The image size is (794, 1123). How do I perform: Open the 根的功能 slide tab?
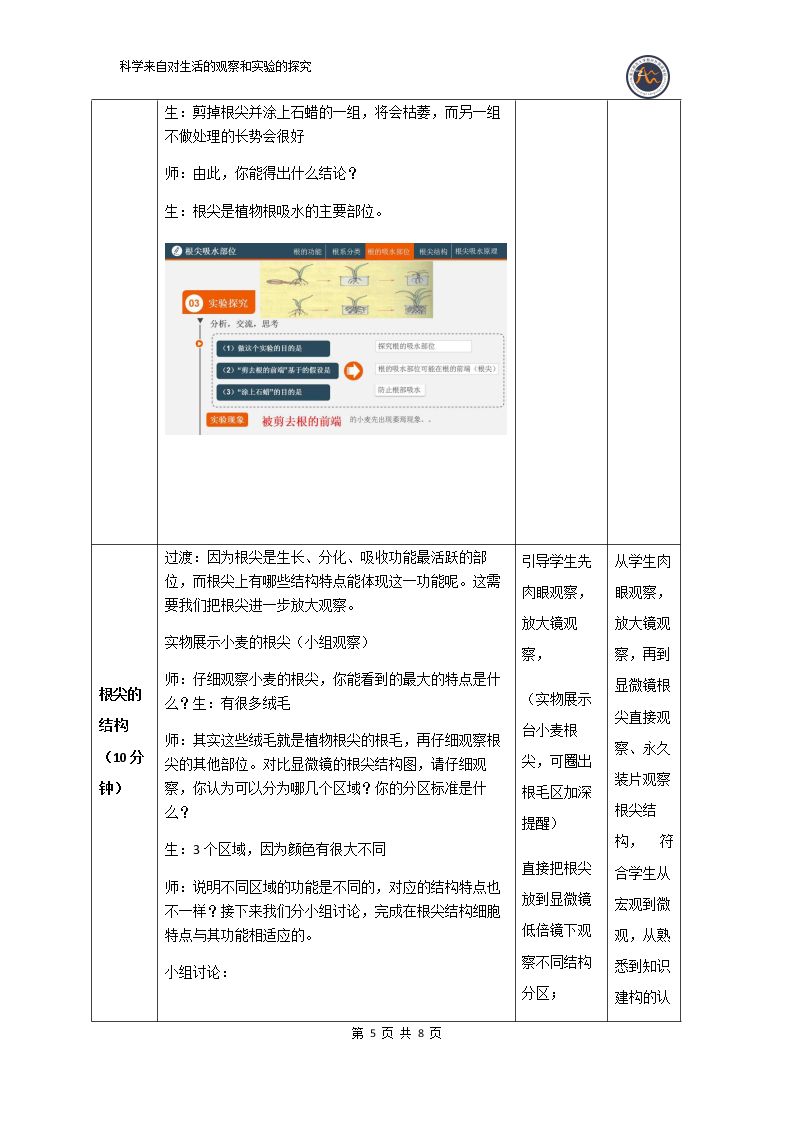[306, 251]
